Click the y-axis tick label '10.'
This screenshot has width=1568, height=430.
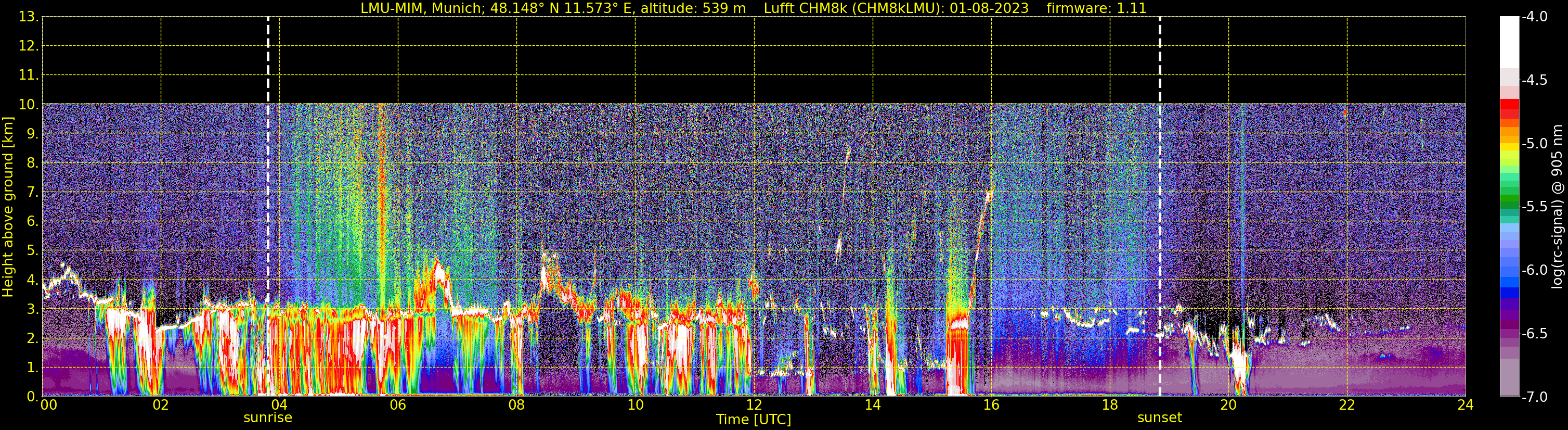29,105
